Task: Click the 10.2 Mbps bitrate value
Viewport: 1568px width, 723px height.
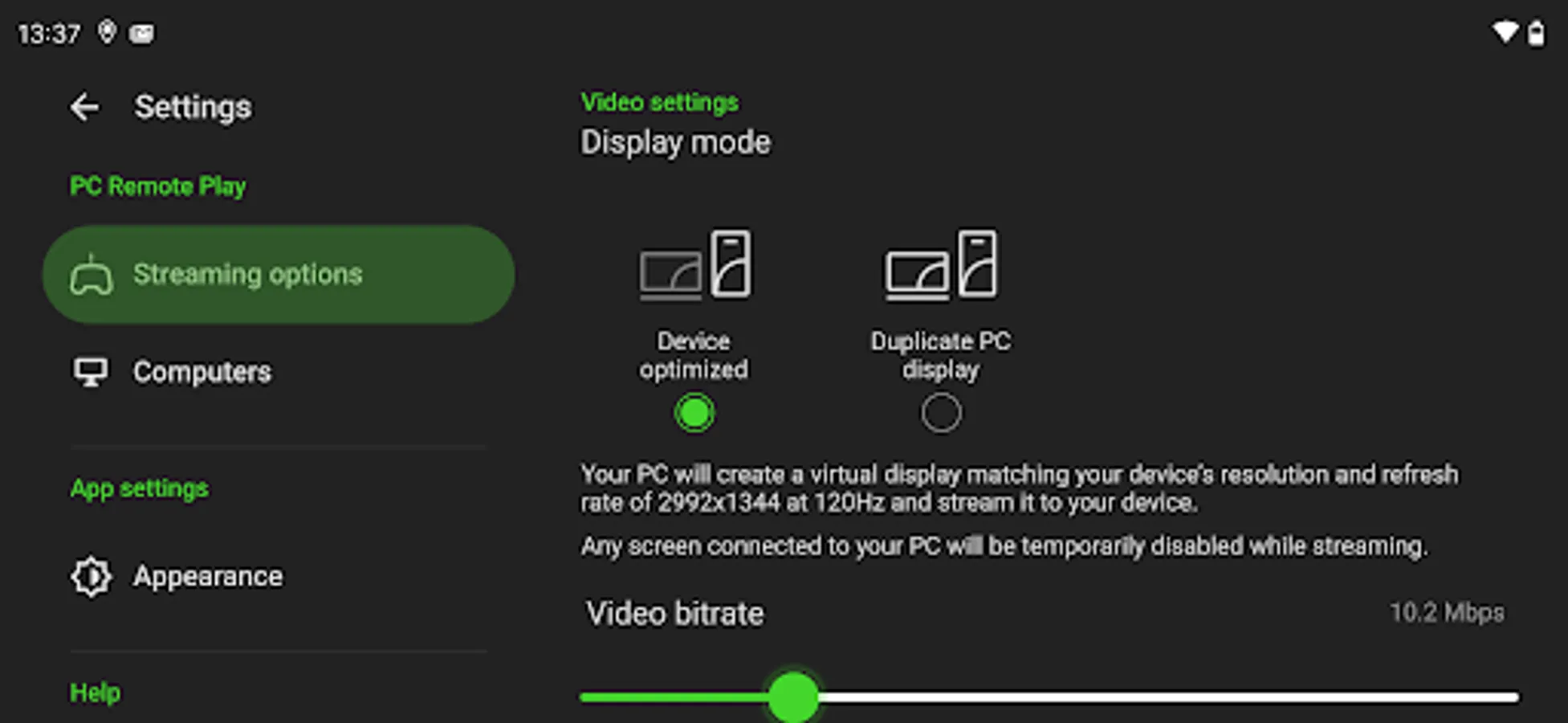Action: (1447, 613)
